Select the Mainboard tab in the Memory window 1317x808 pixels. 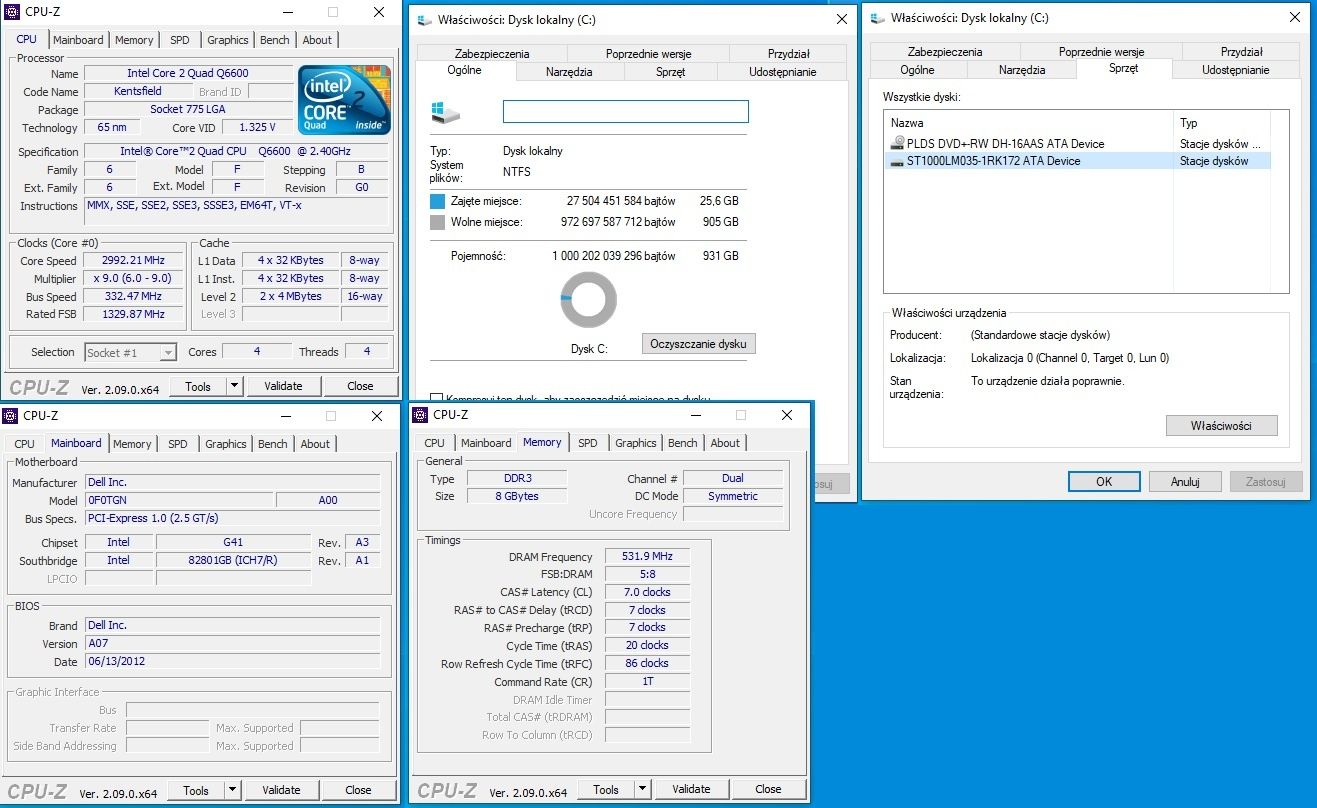[x=486, y=443]
